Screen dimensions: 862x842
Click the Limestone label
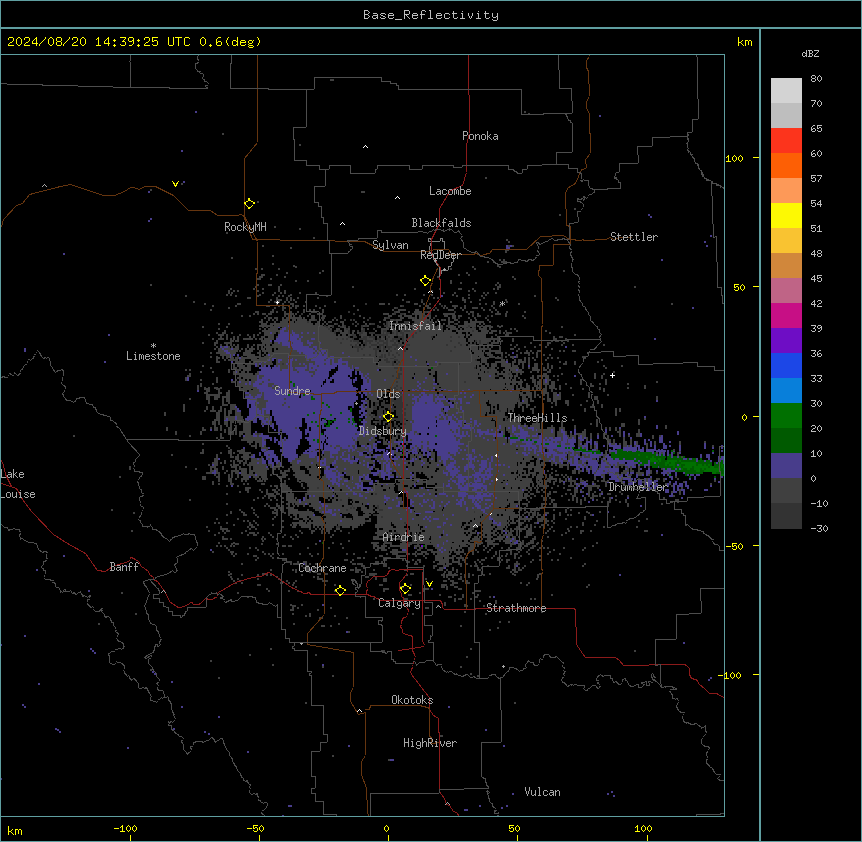(x=153, y=356)
